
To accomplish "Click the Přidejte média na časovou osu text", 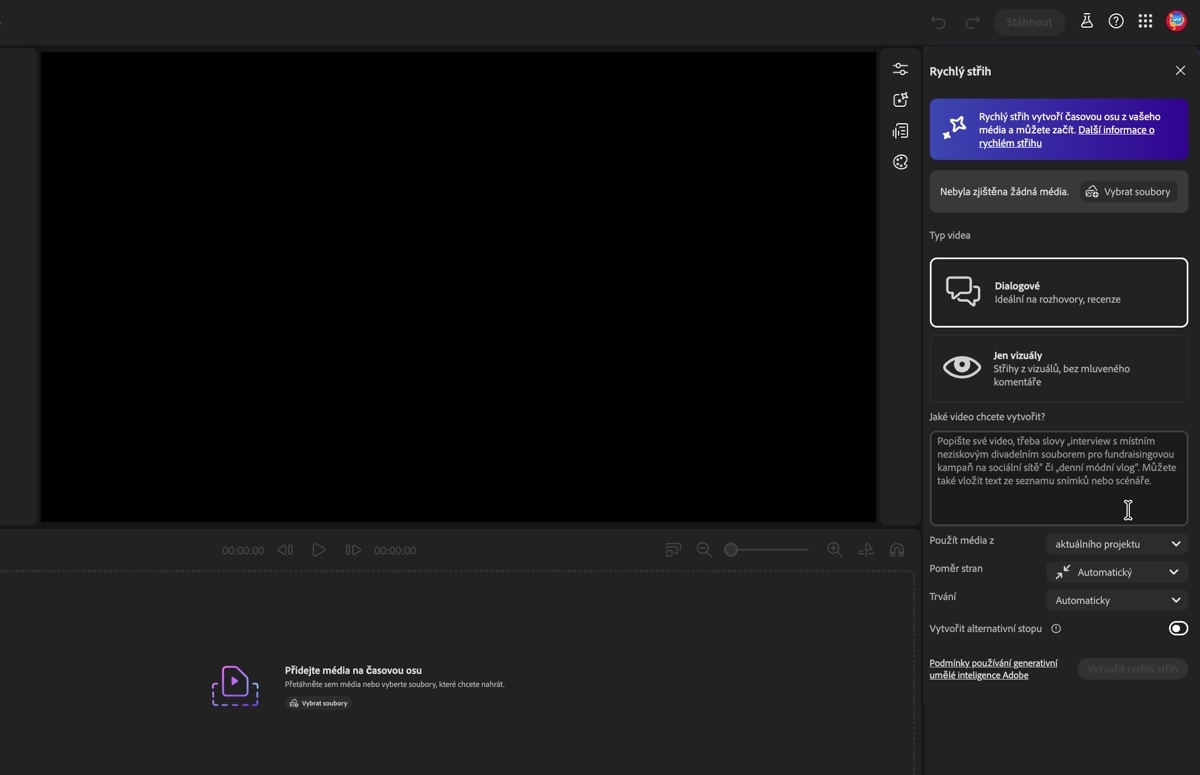I will tap(353, 670).
